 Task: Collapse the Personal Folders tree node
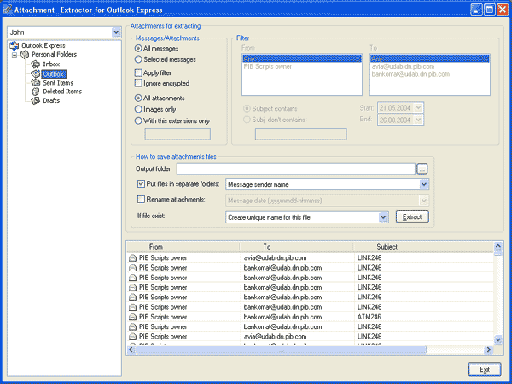(x=14, y=55)
